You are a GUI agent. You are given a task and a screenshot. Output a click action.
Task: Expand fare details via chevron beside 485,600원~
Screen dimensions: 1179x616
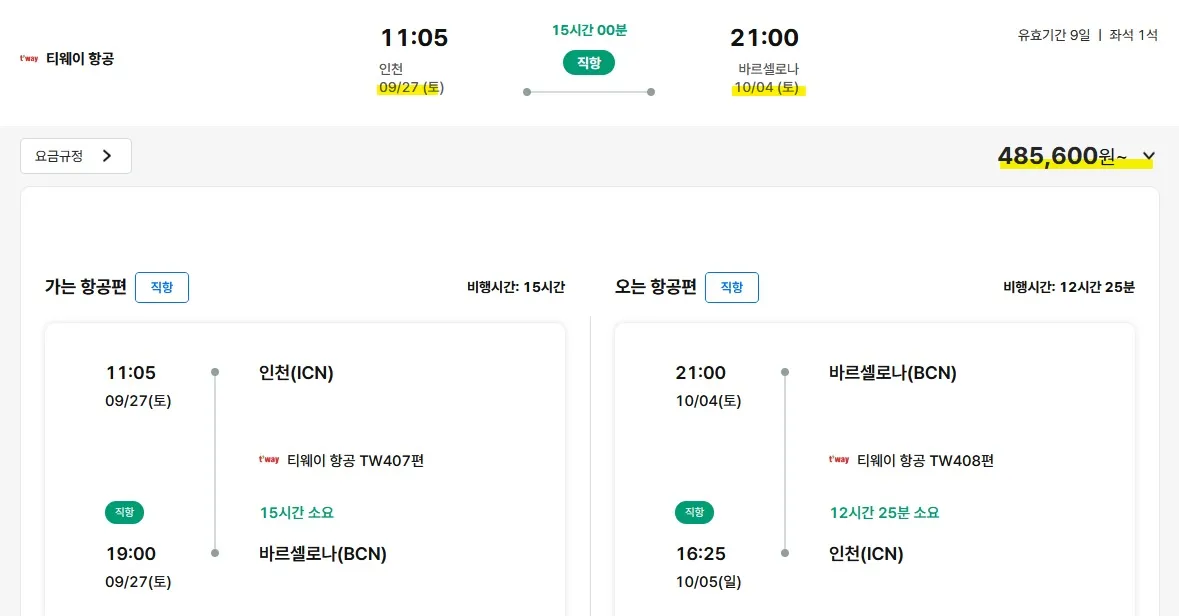click(x=1148, y=157)
